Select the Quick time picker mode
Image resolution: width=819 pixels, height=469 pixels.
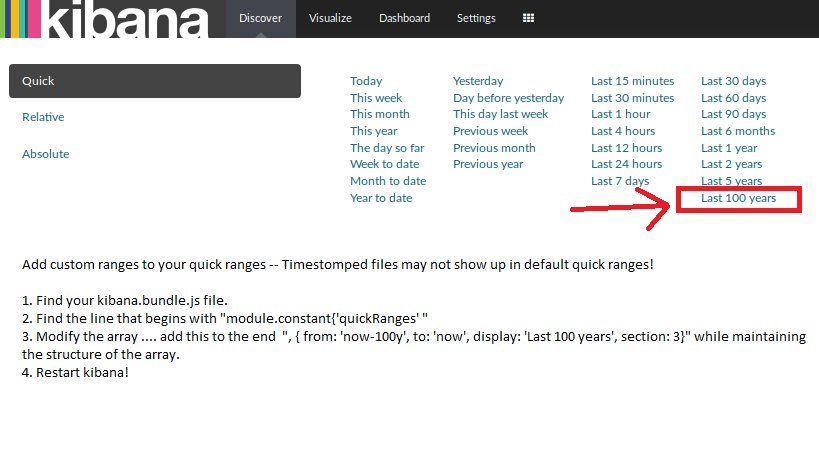155,81
